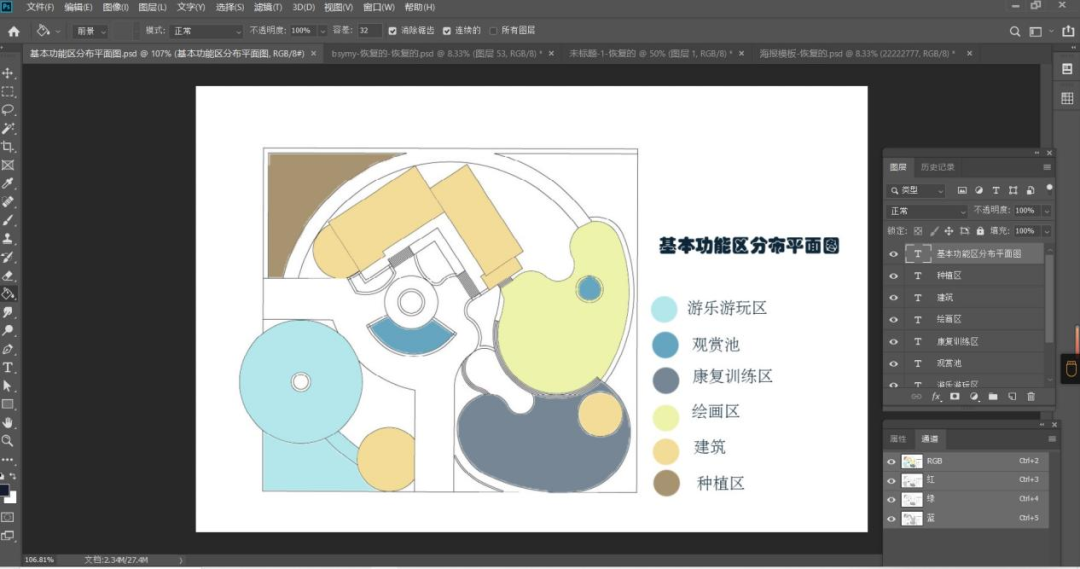Filter layers by type layers (T icon)
Image resolution: width=1080 pixels, height=569 pixels.
point(995,190)
